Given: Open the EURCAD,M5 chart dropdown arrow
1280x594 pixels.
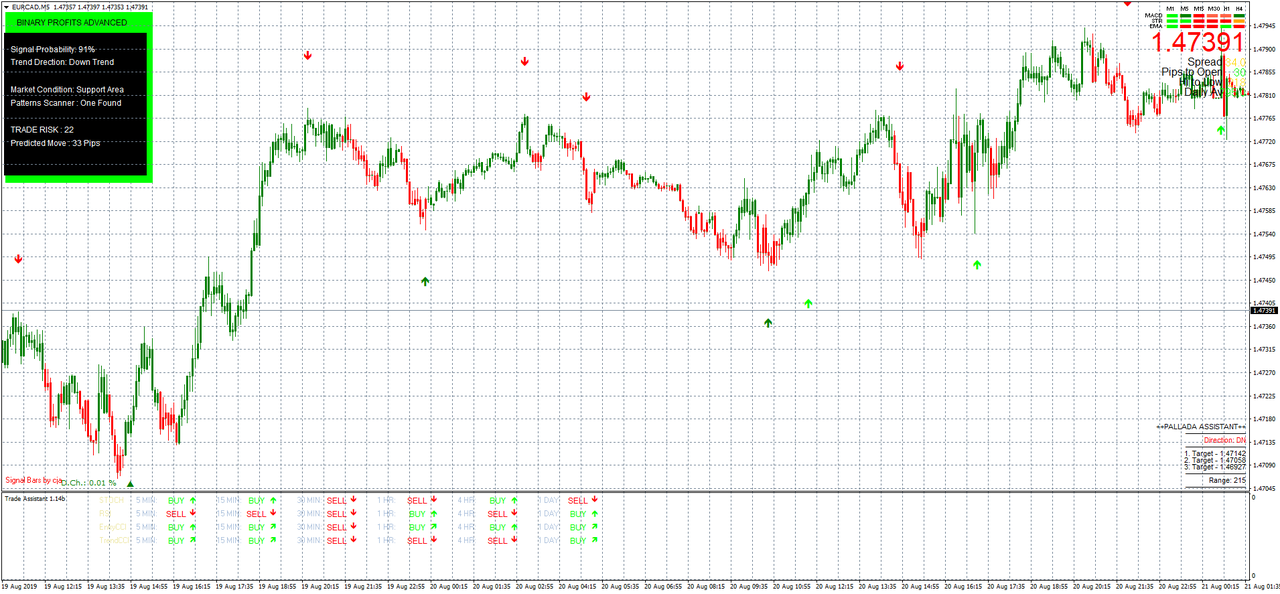Looking at the screenshot, I should [6, 6].
